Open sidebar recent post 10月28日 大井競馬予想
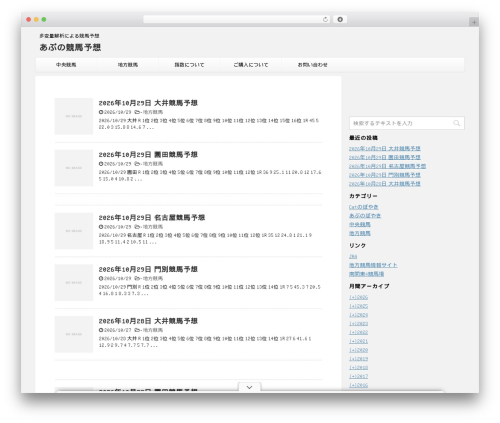This screenshot has height=423, width=500. coord(385,184)
